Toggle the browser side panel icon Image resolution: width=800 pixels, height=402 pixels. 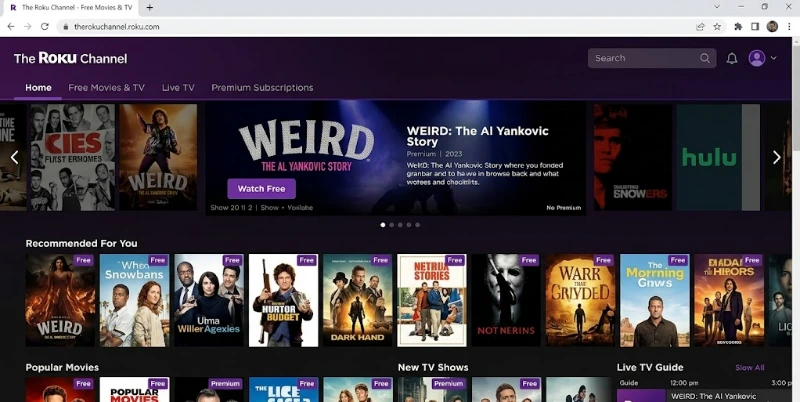pyautogui.click(x=755, y=27)
